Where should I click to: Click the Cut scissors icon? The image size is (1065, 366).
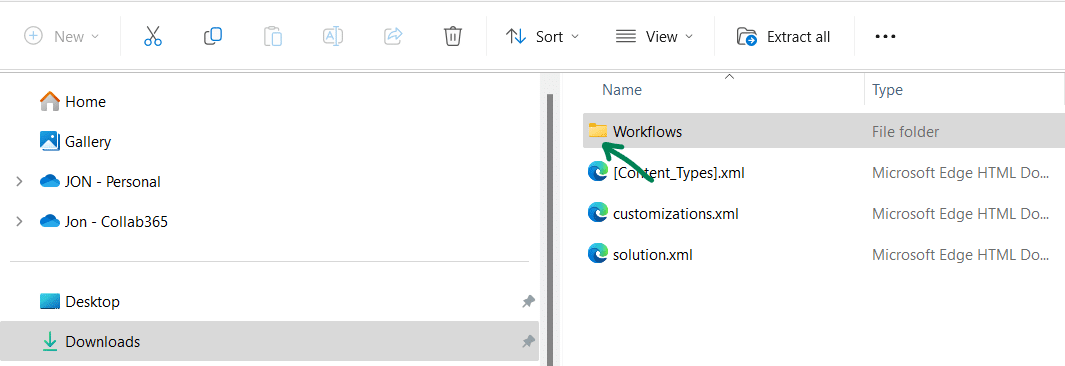154,36
